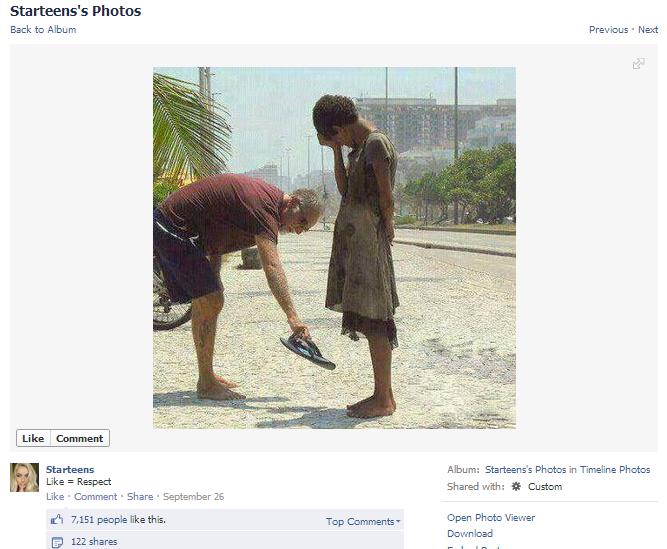Click the shares note icon

pos(57,542)
